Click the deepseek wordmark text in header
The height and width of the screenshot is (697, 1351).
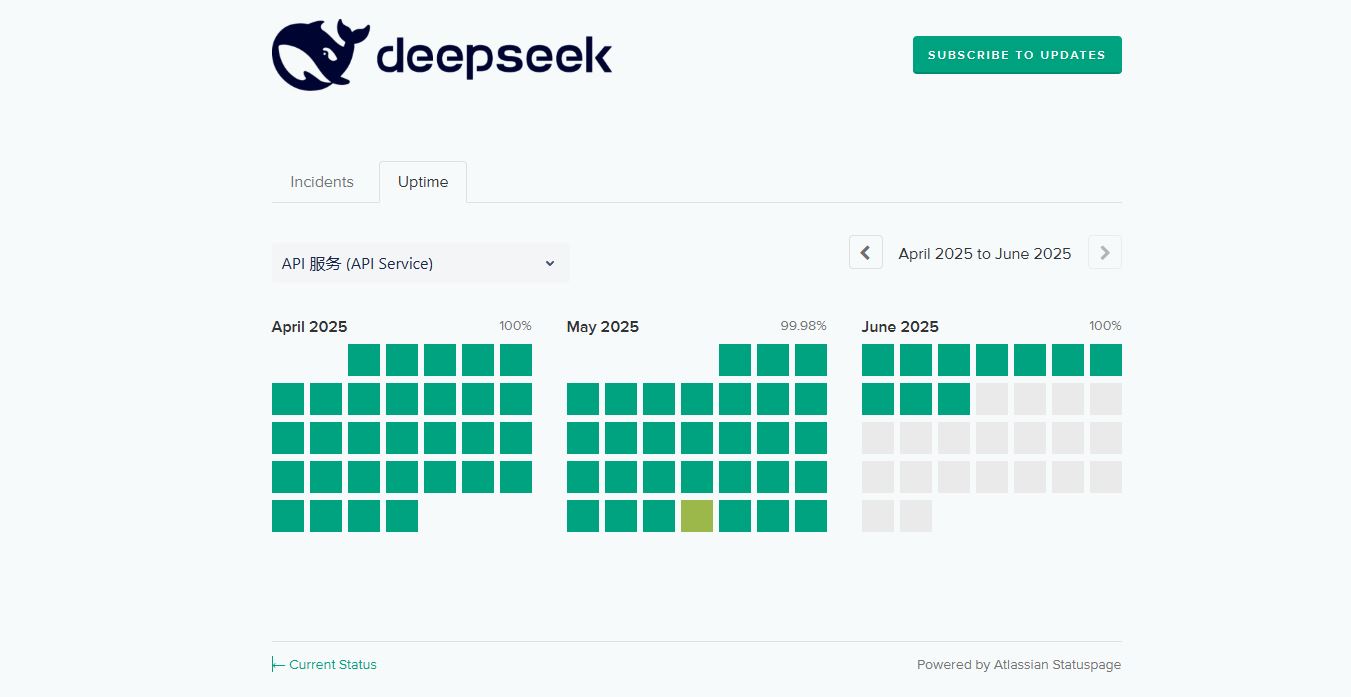pyautogui.click(x=494, y=56)
